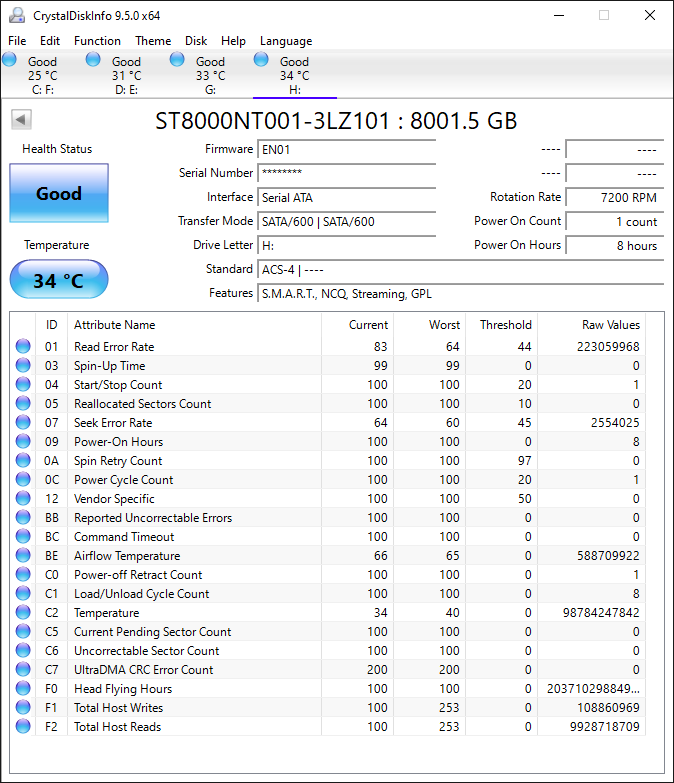
Task: Select the G: disk status orb
Action: [x=177, y=59]
